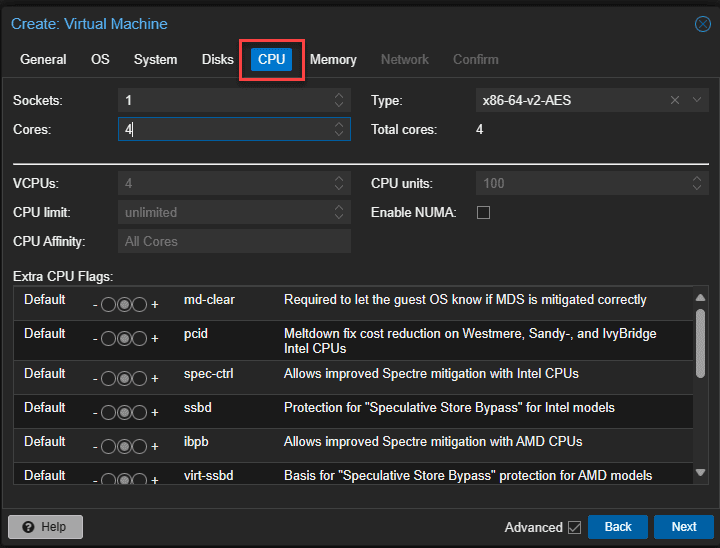Go to the Disks tab
The image size is (720, 548).
point(217,59)
